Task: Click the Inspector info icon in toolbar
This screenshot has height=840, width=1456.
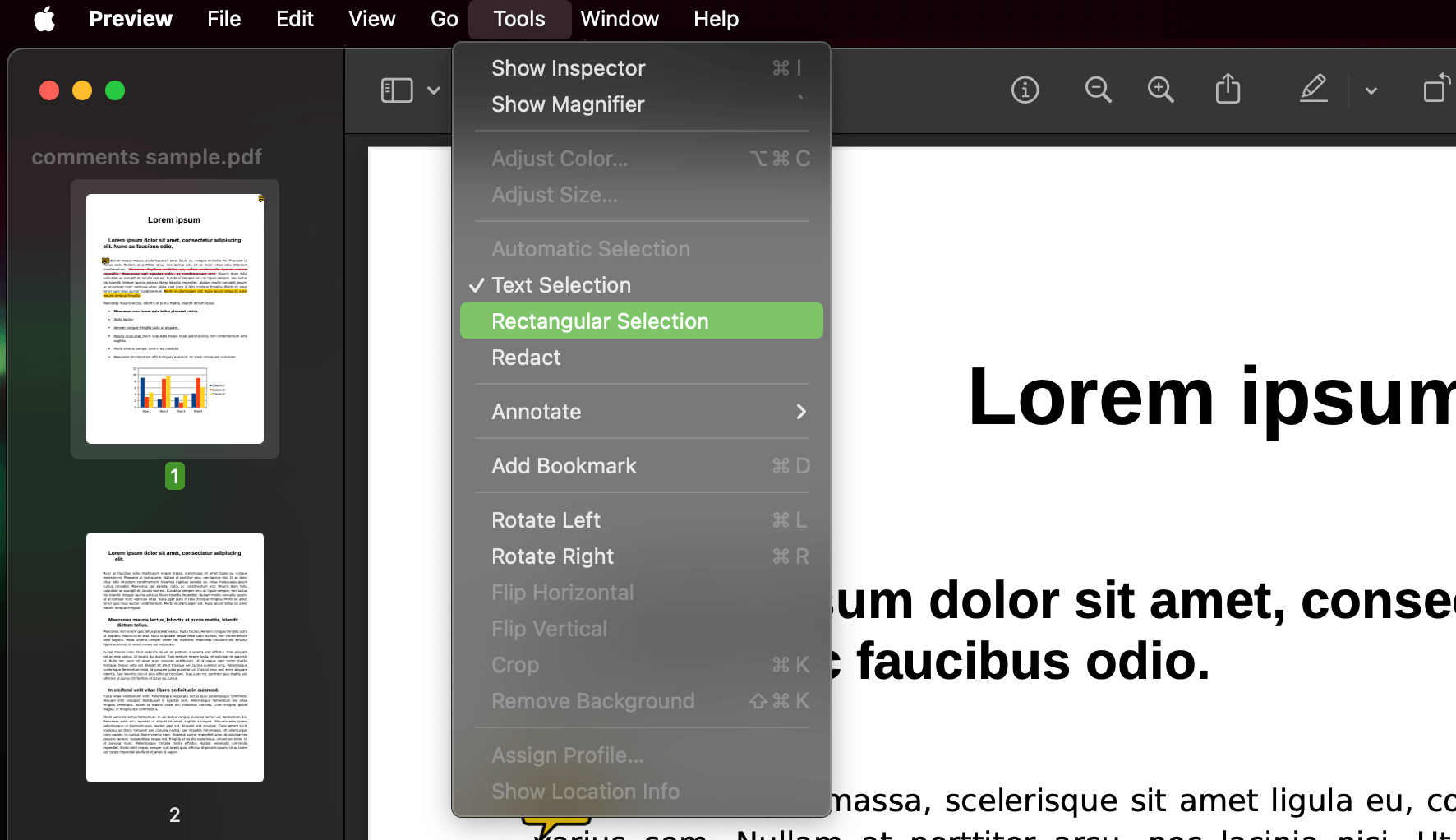Action: pos(1025,90)
